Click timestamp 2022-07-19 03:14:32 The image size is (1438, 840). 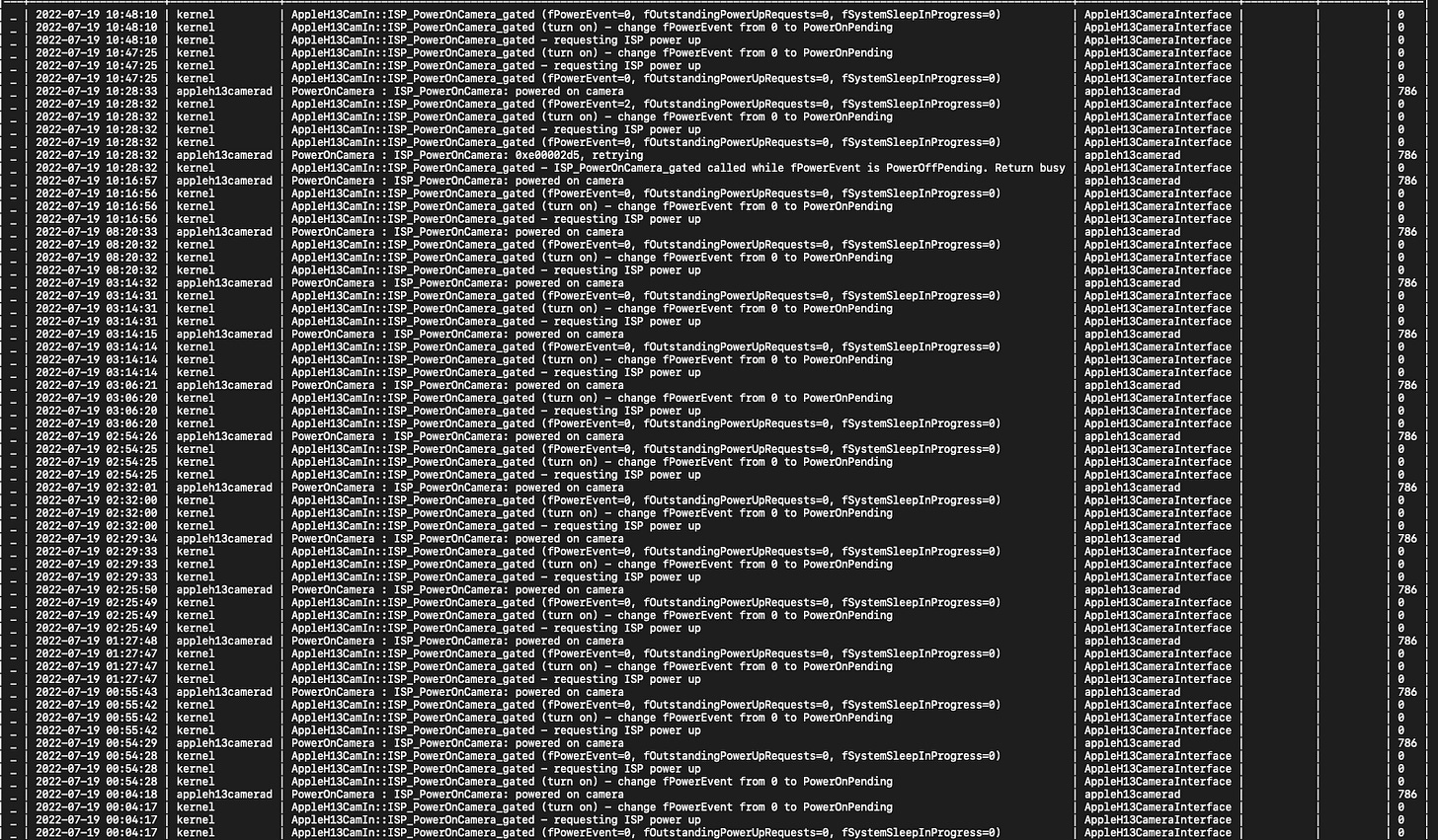click(x=96, y=283)
